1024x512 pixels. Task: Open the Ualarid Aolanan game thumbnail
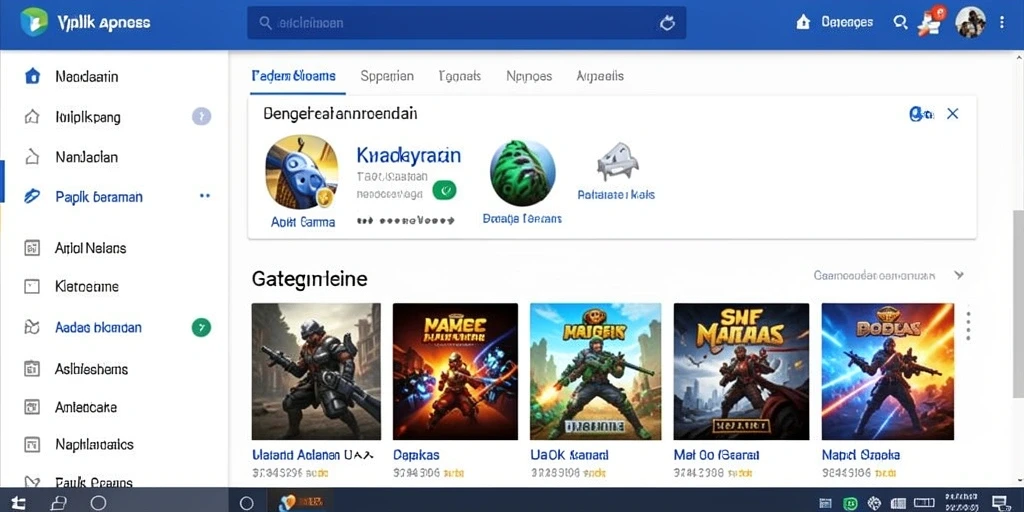coord(316,371)
